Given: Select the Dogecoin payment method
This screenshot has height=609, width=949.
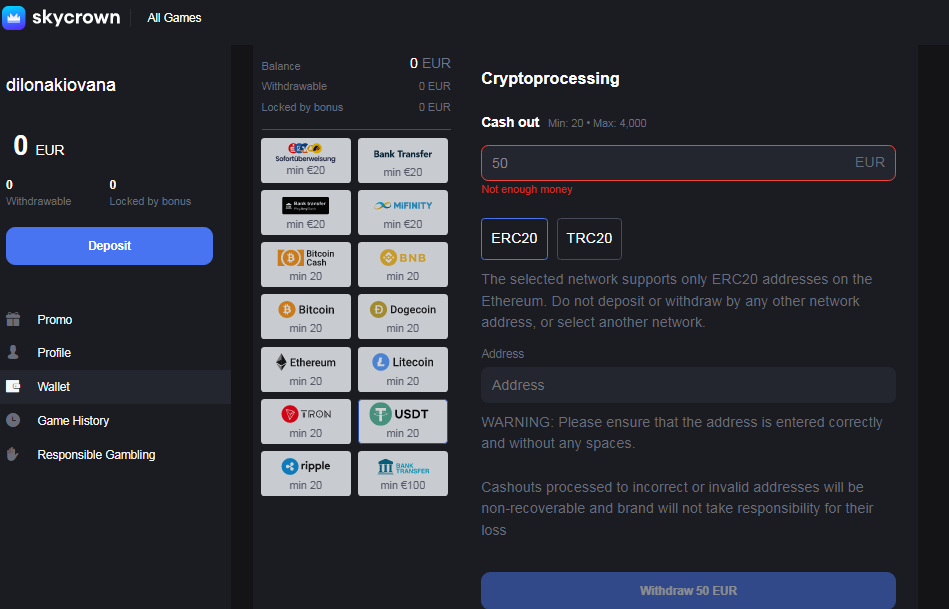Looking at the screenshot, I should tap(402, 316).
